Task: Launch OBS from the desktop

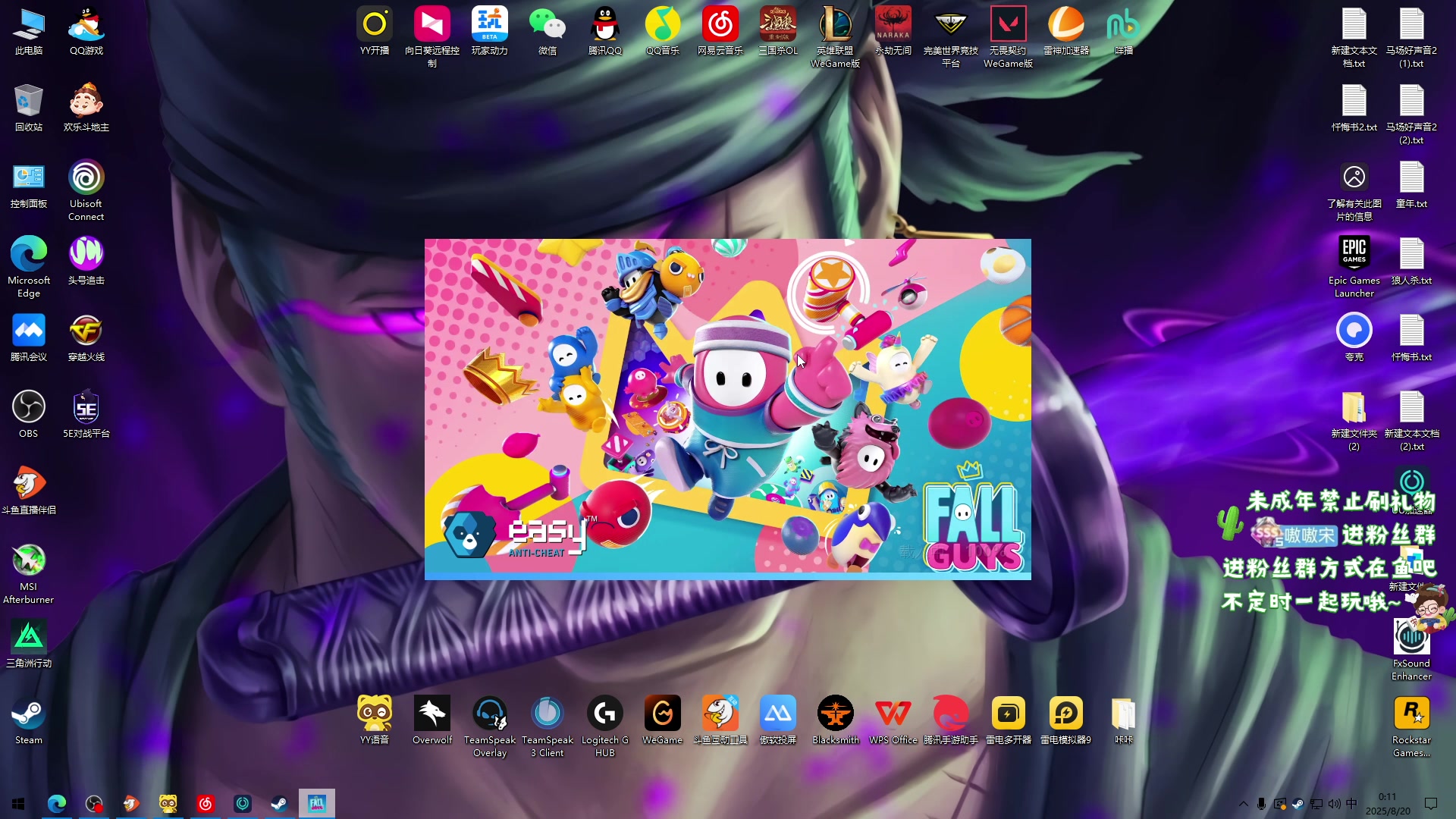Action: coord(29,415)
